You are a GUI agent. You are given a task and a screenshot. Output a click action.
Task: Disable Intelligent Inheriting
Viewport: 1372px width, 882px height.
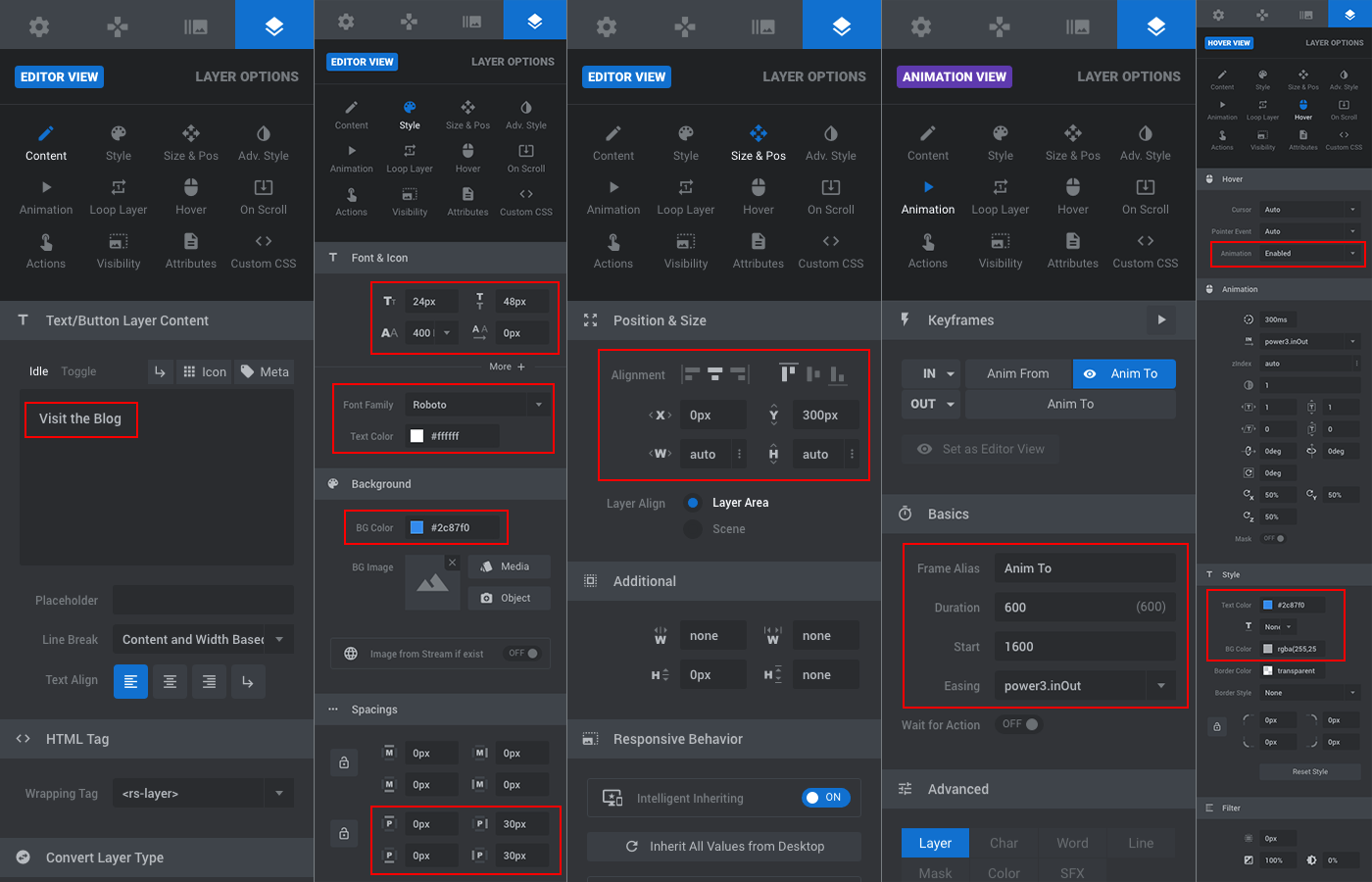(824, 797)
